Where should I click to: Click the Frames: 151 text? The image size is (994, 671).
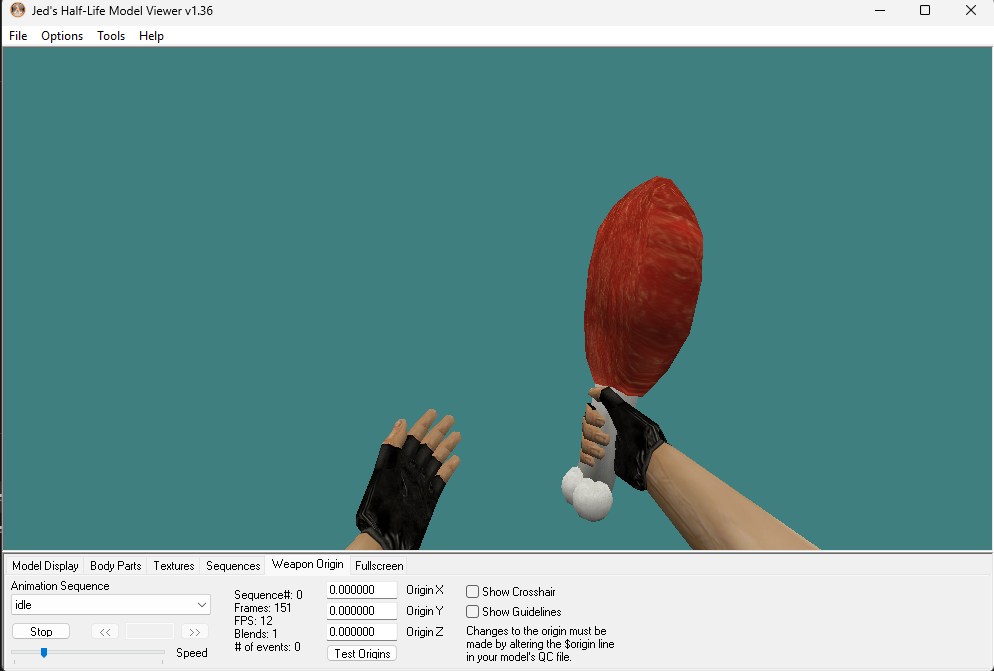pos(262,608)
